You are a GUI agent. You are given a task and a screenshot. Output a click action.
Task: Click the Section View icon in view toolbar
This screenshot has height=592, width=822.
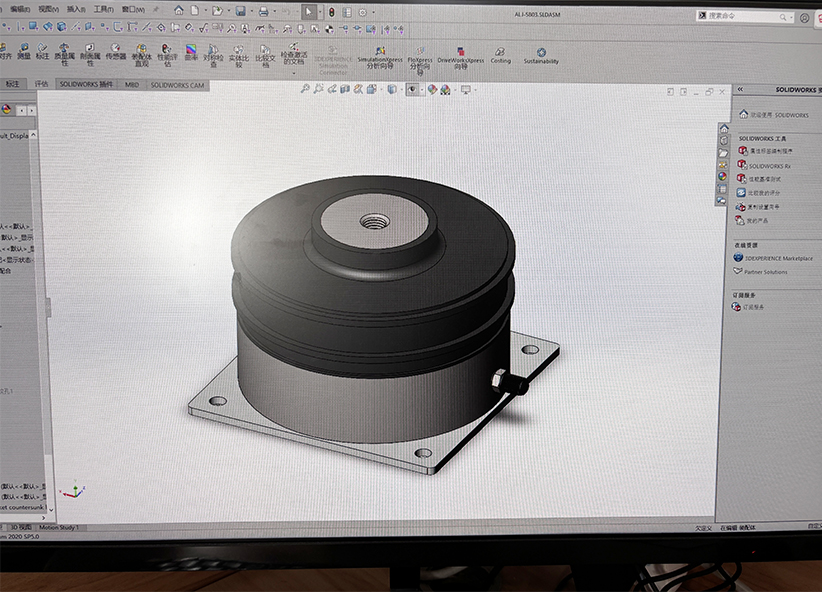pyautogui.click(x=344, y=90)
